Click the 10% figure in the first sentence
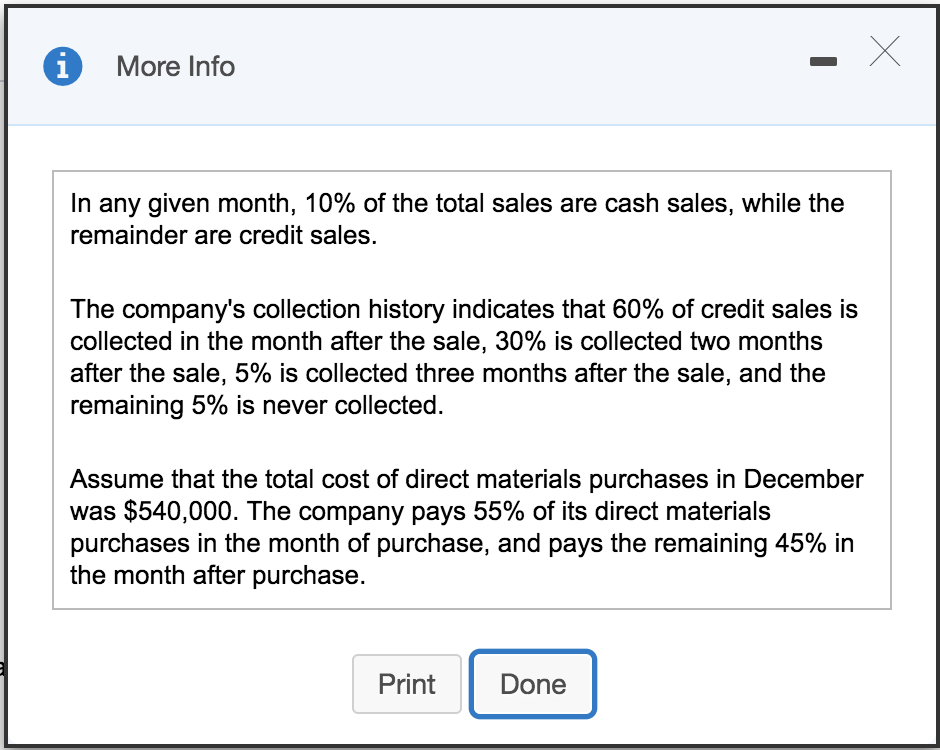Image resolution: width=940 pixels, height=750 pixels. [330, 203]
